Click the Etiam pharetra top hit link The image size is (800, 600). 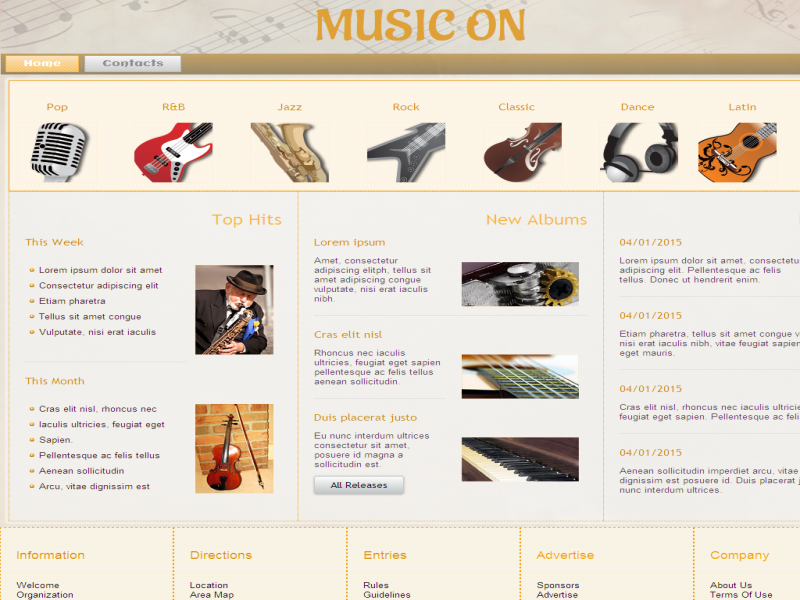coord(72,301)
